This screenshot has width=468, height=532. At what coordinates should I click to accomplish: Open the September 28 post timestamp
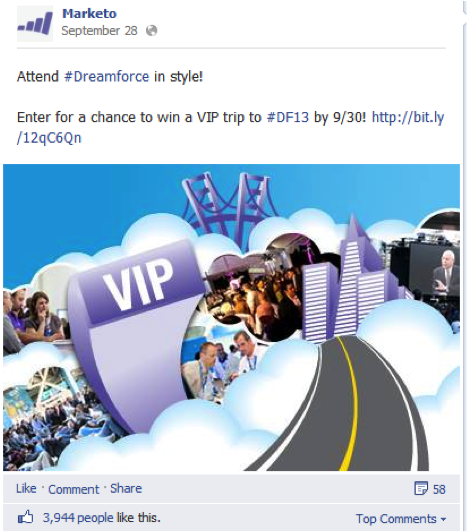click(x=99, y=31)
